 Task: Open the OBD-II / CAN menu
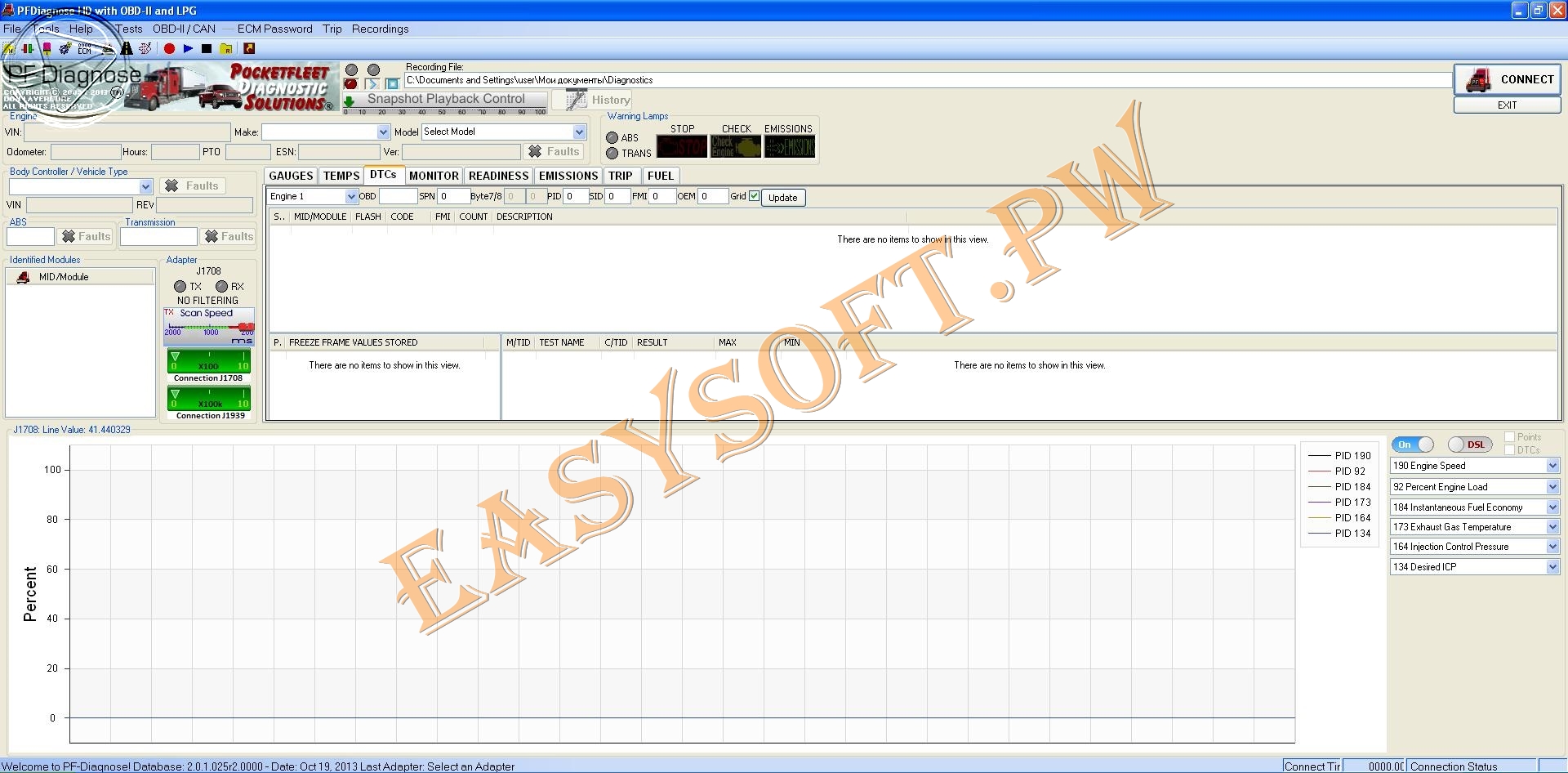184,29
